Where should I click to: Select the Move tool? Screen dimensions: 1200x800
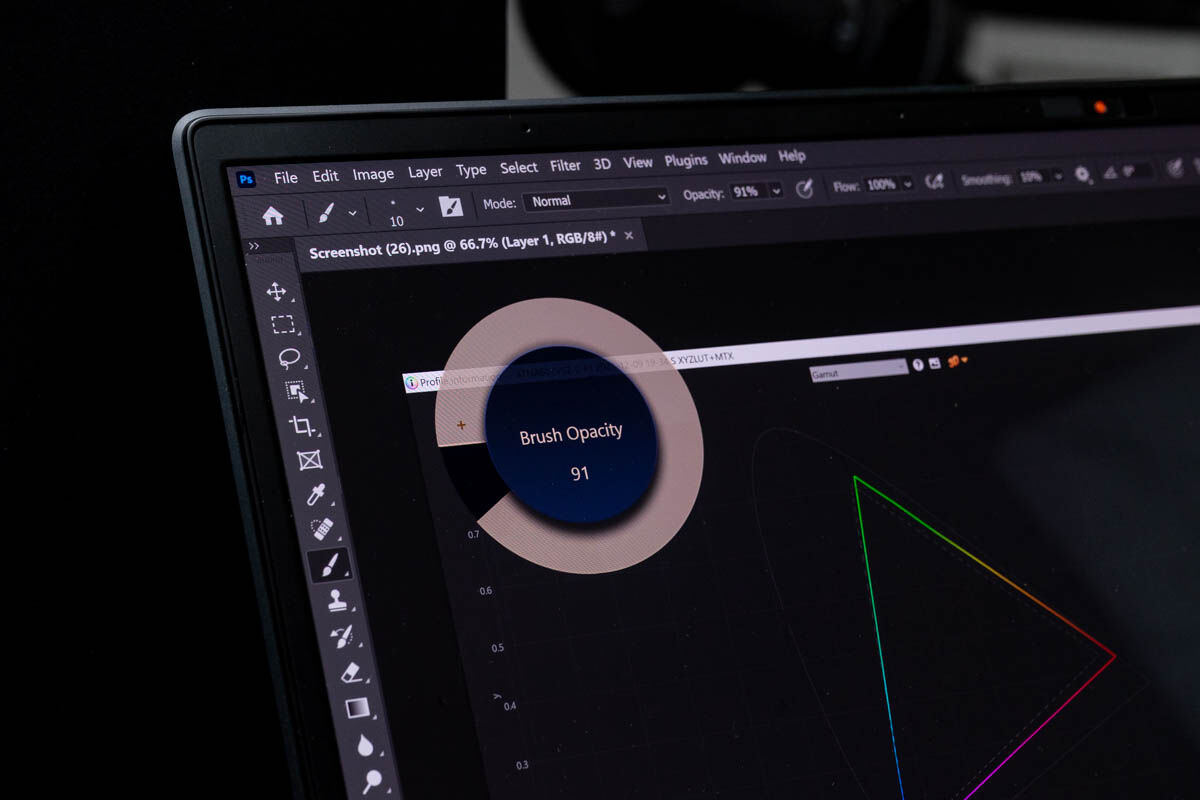pos(276,291)
